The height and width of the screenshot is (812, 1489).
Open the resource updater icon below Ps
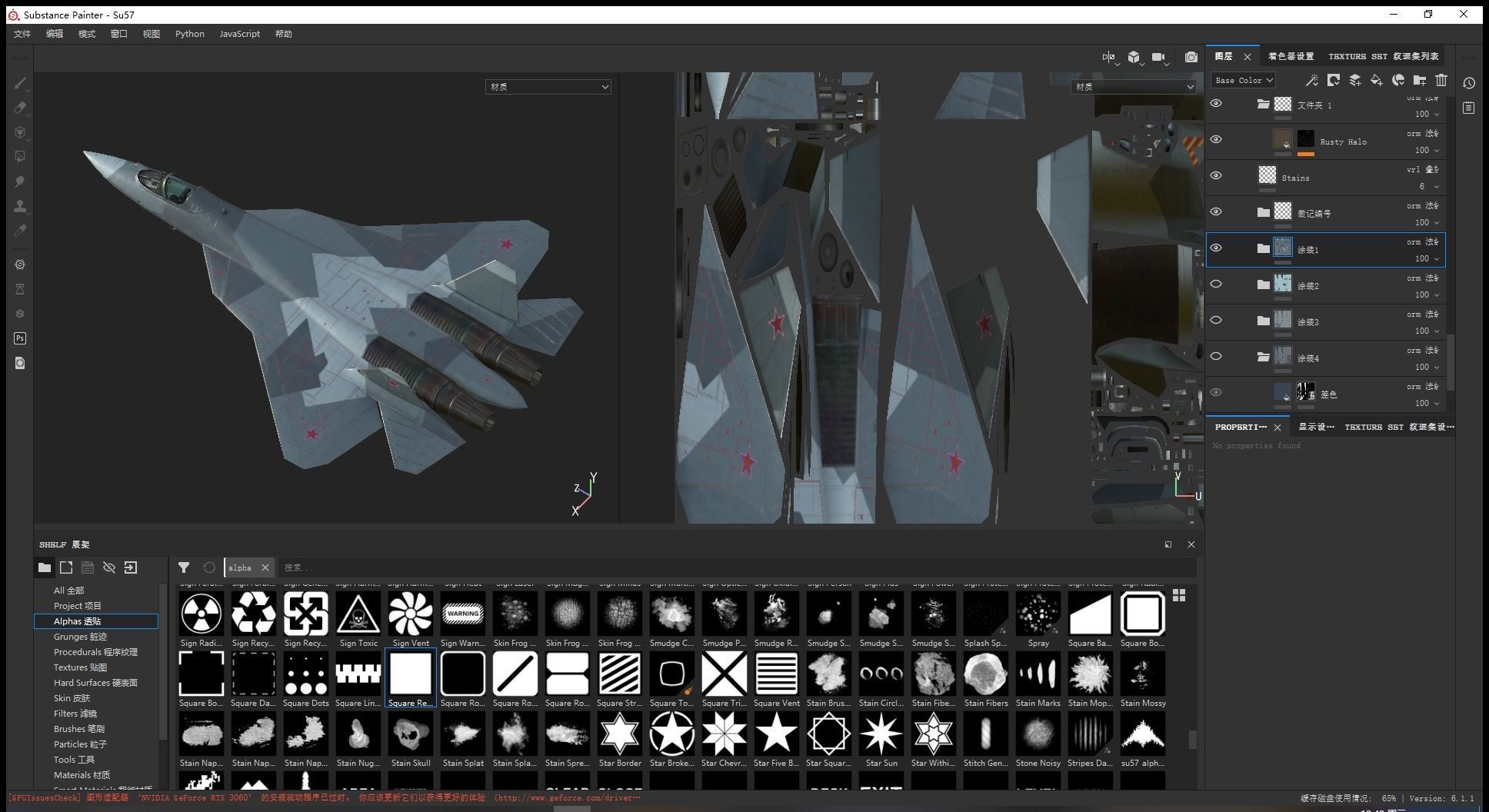tap(20, 363)
